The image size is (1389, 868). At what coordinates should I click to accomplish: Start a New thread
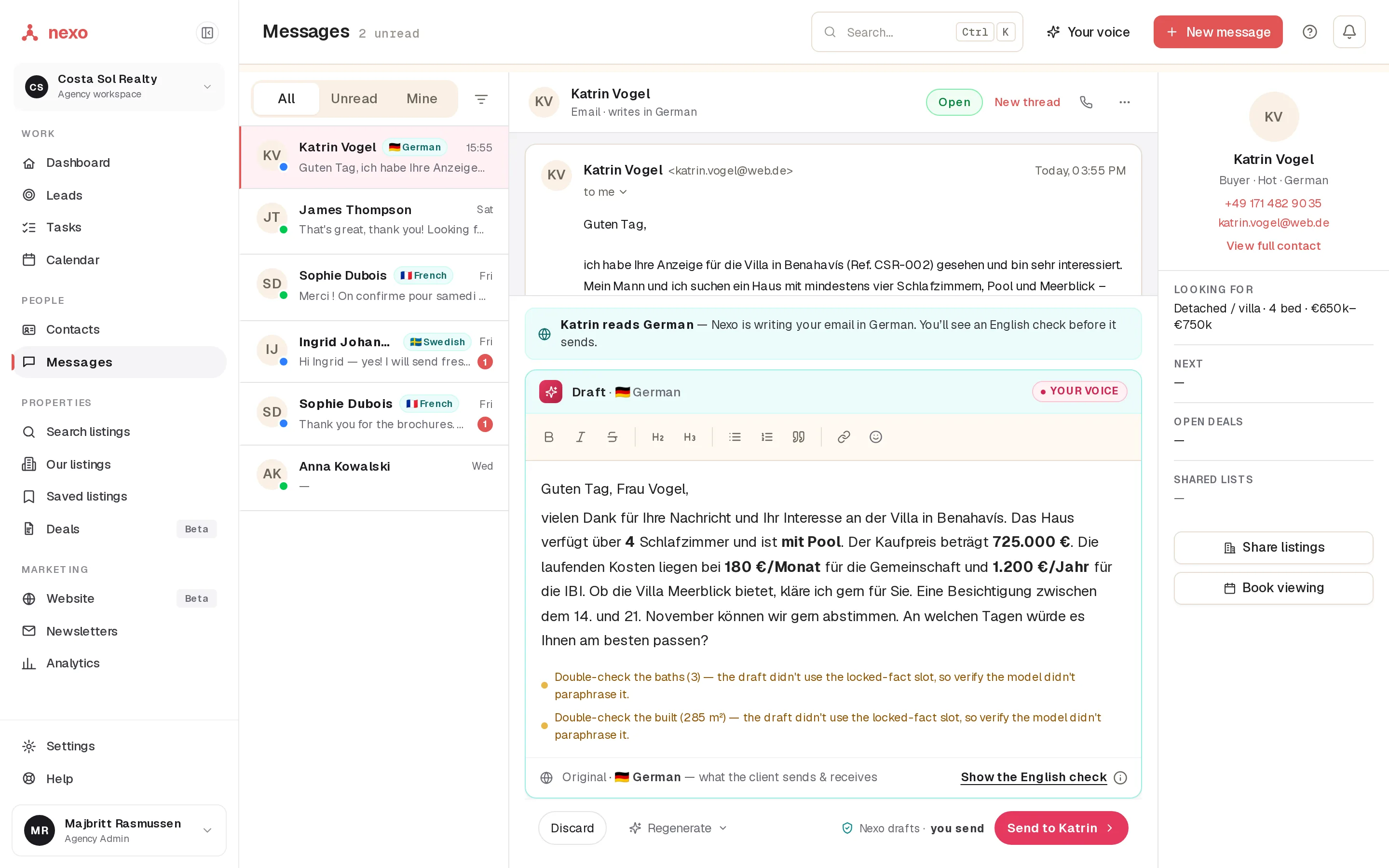click(1027, 102)
